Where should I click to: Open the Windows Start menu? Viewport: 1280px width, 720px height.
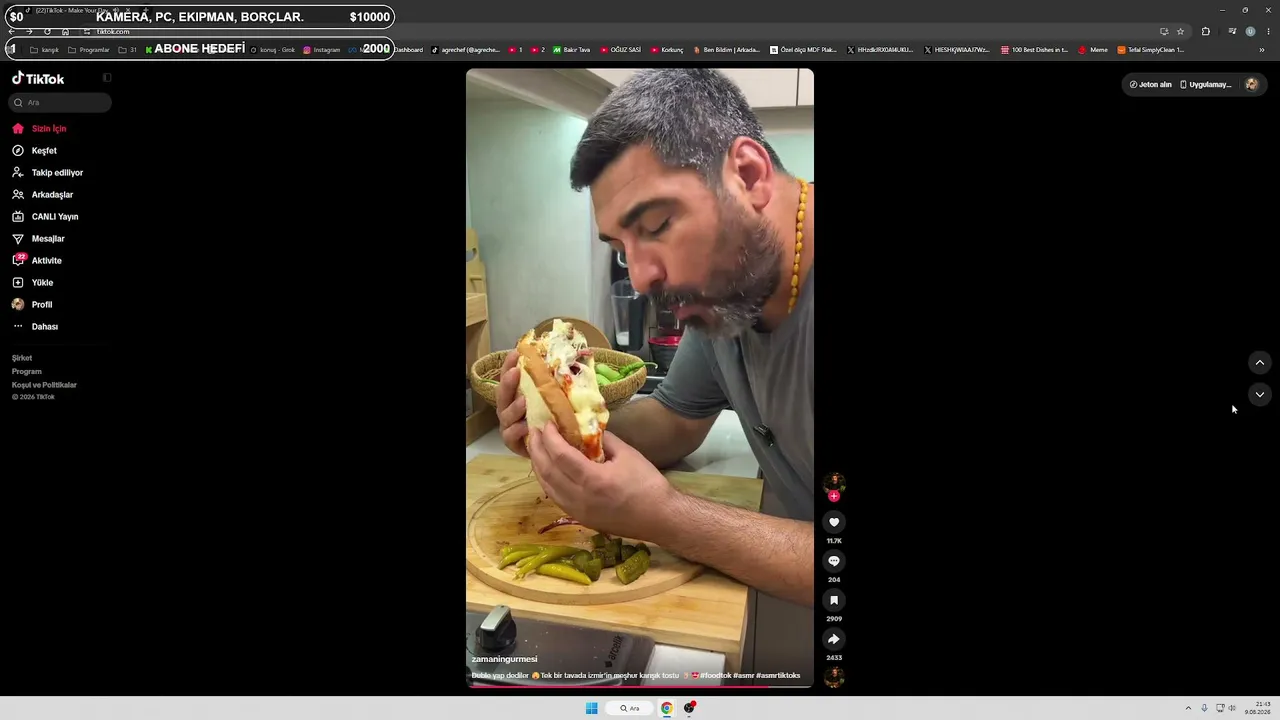pos(592,708)
